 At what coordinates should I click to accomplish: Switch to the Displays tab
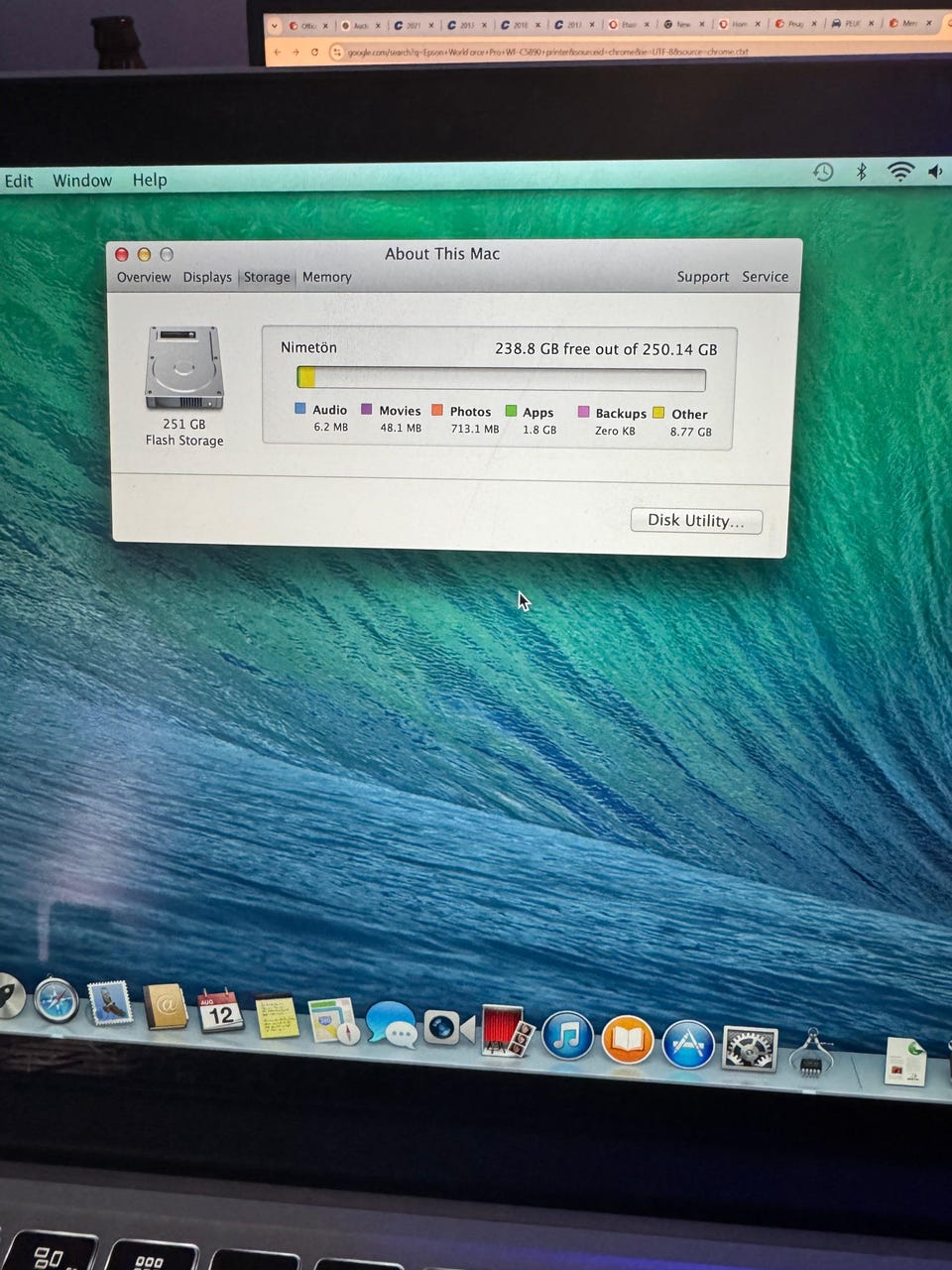(x=207, y=277)
